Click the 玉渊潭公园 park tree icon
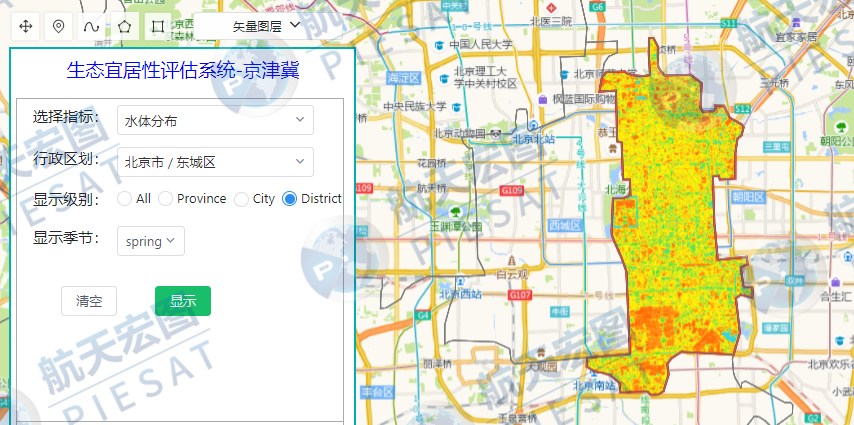The height and width of the screenshot is (425, 854). pos(455,211)
